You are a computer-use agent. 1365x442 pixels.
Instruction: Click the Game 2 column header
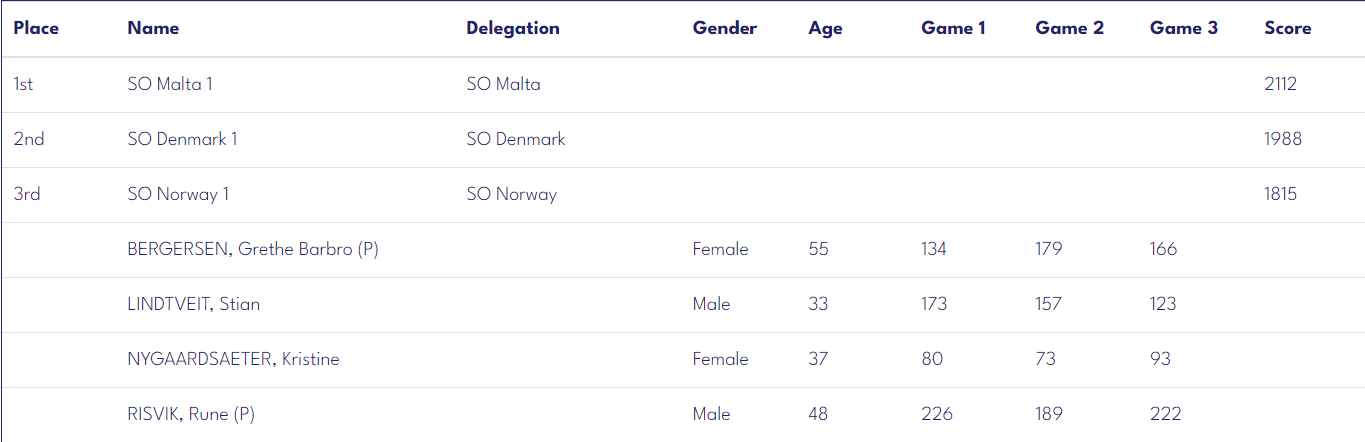point(1069,28)
